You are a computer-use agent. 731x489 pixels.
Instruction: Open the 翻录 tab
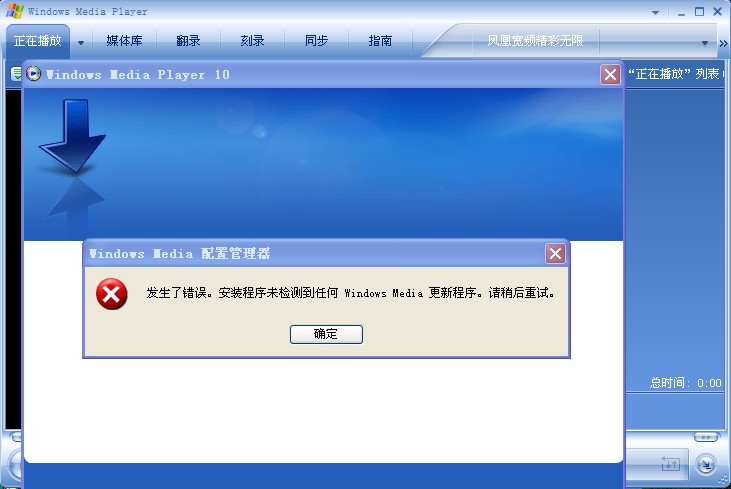point(188,41)
